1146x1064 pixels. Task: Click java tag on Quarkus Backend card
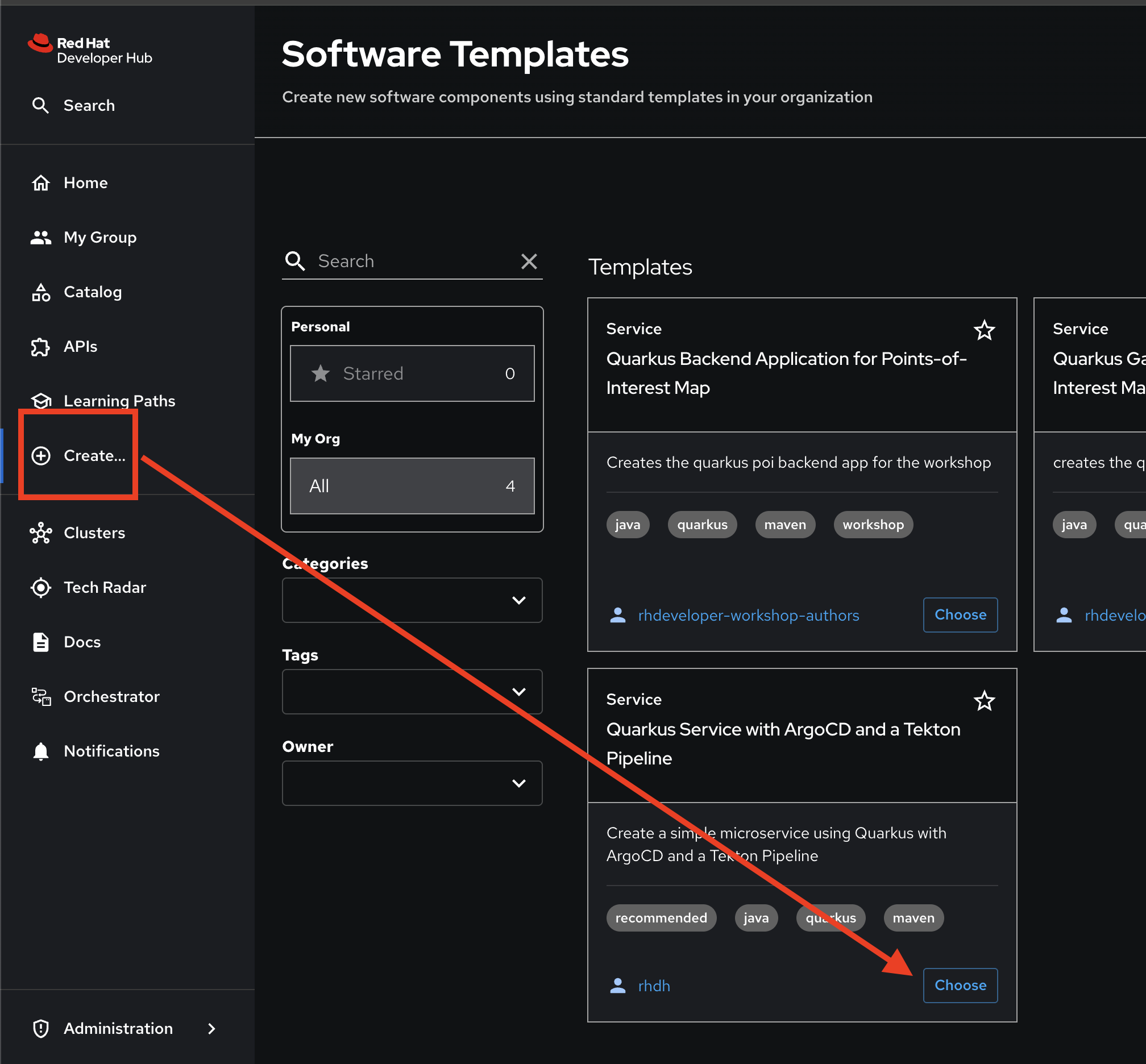tap(628, 525)
